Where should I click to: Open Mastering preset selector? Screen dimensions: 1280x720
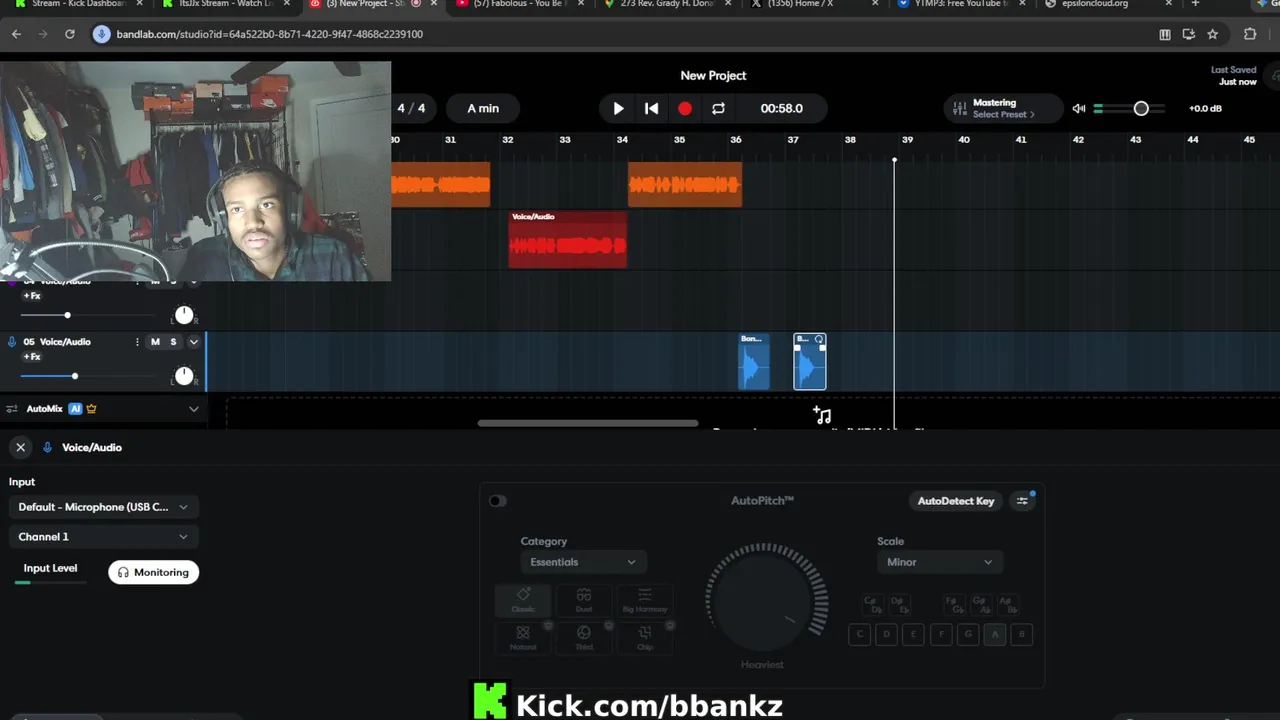click(x=1003, y=108)
